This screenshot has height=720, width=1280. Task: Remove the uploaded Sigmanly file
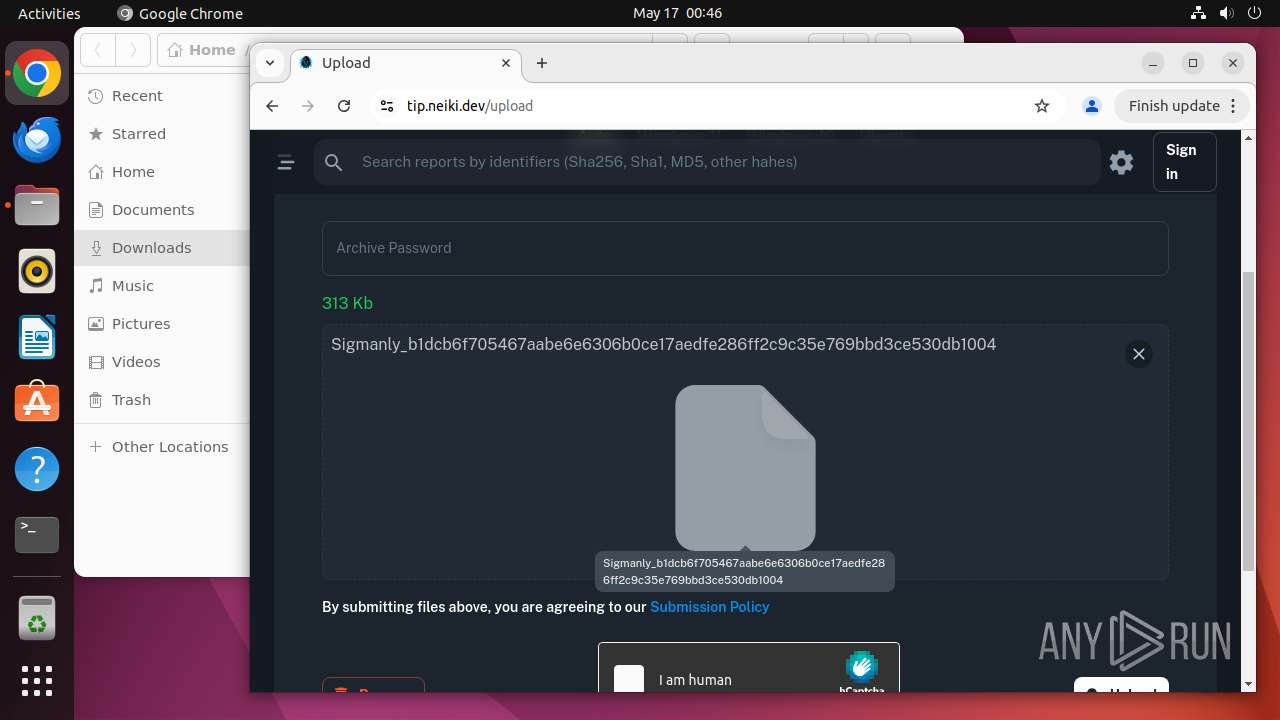[x=1138, y=354]
